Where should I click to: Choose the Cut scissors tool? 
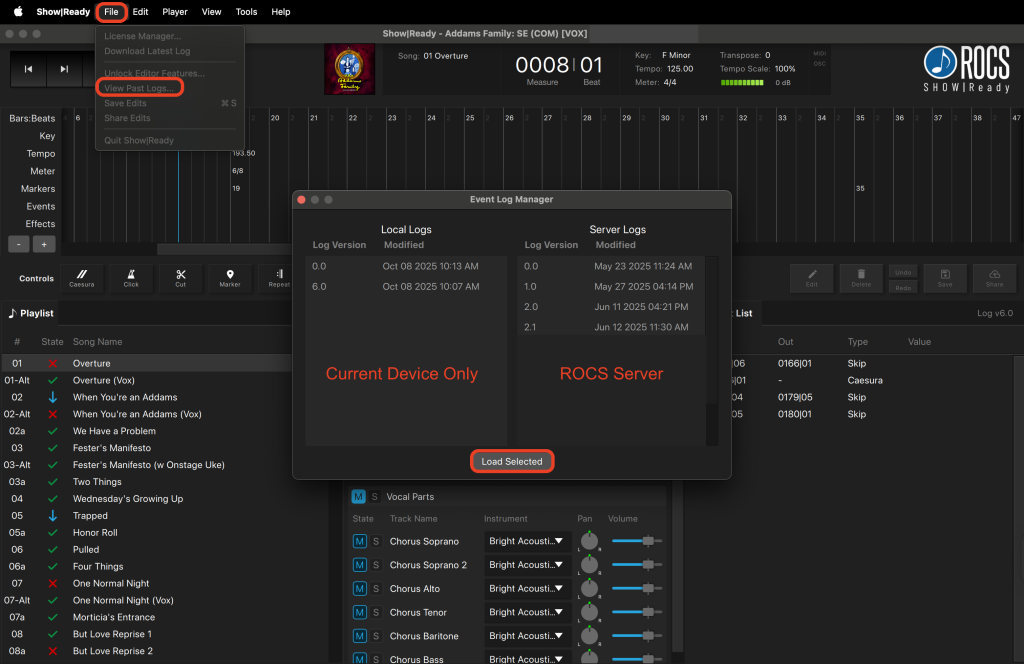point(181,277)
